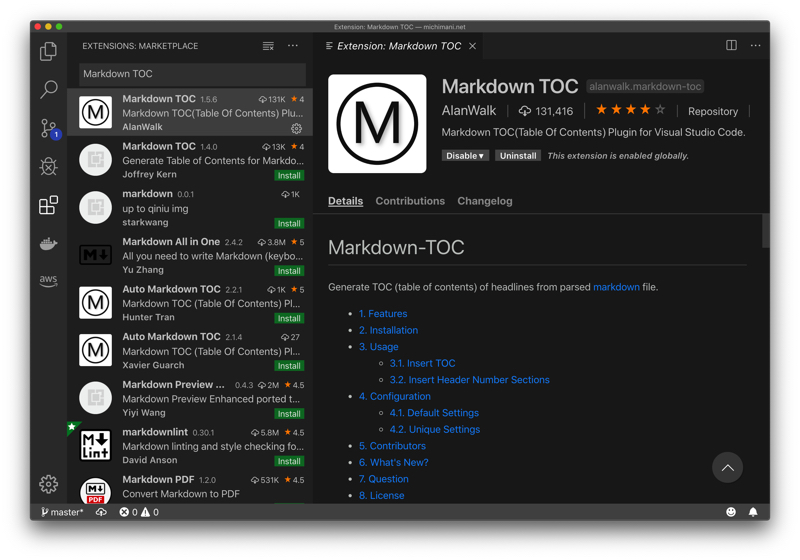Click the AlanWalk publisher name
The image size is (800, 560).
pos(468,111)
